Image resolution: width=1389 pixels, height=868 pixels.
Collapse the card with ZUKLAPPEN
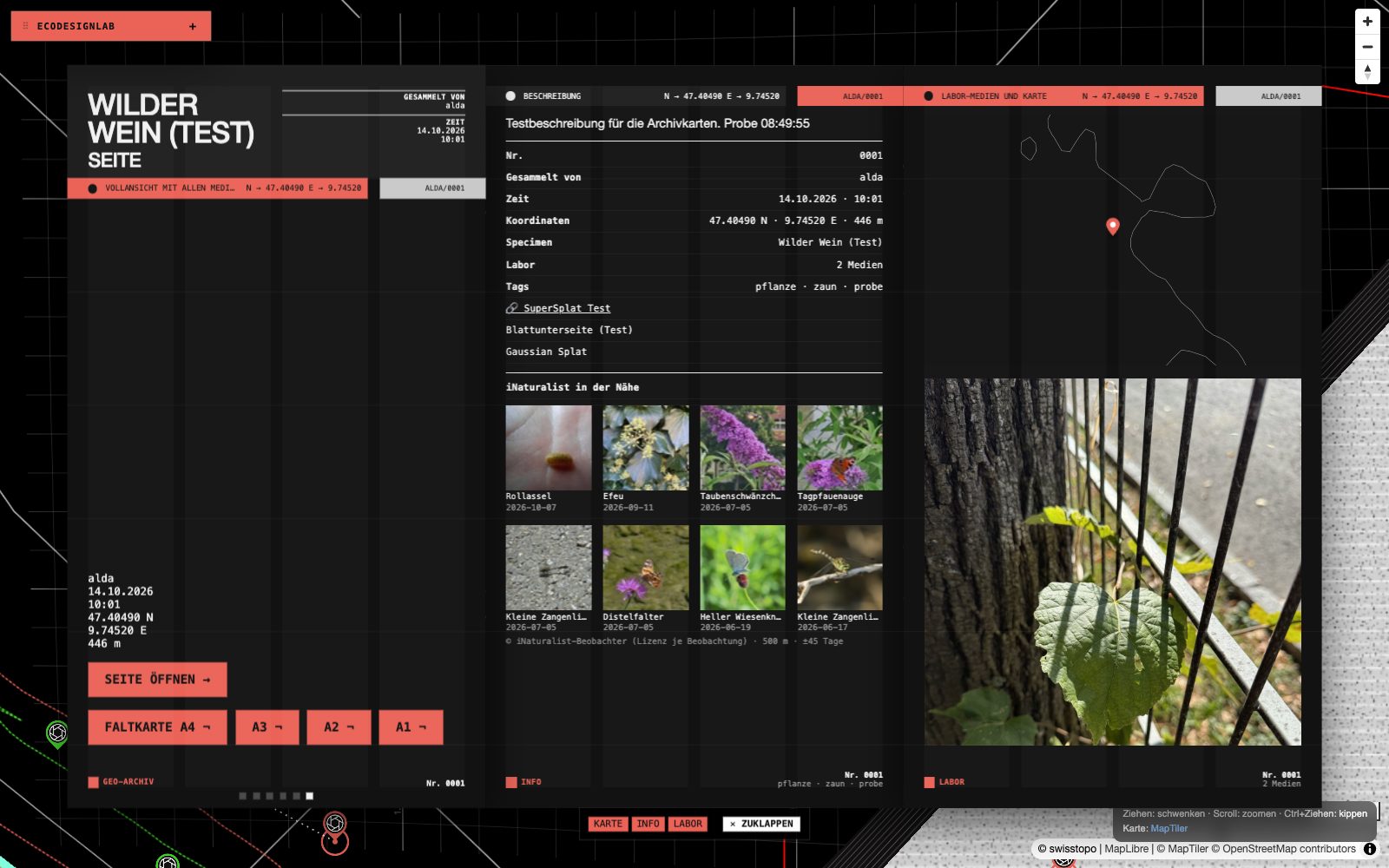[761, 824]
